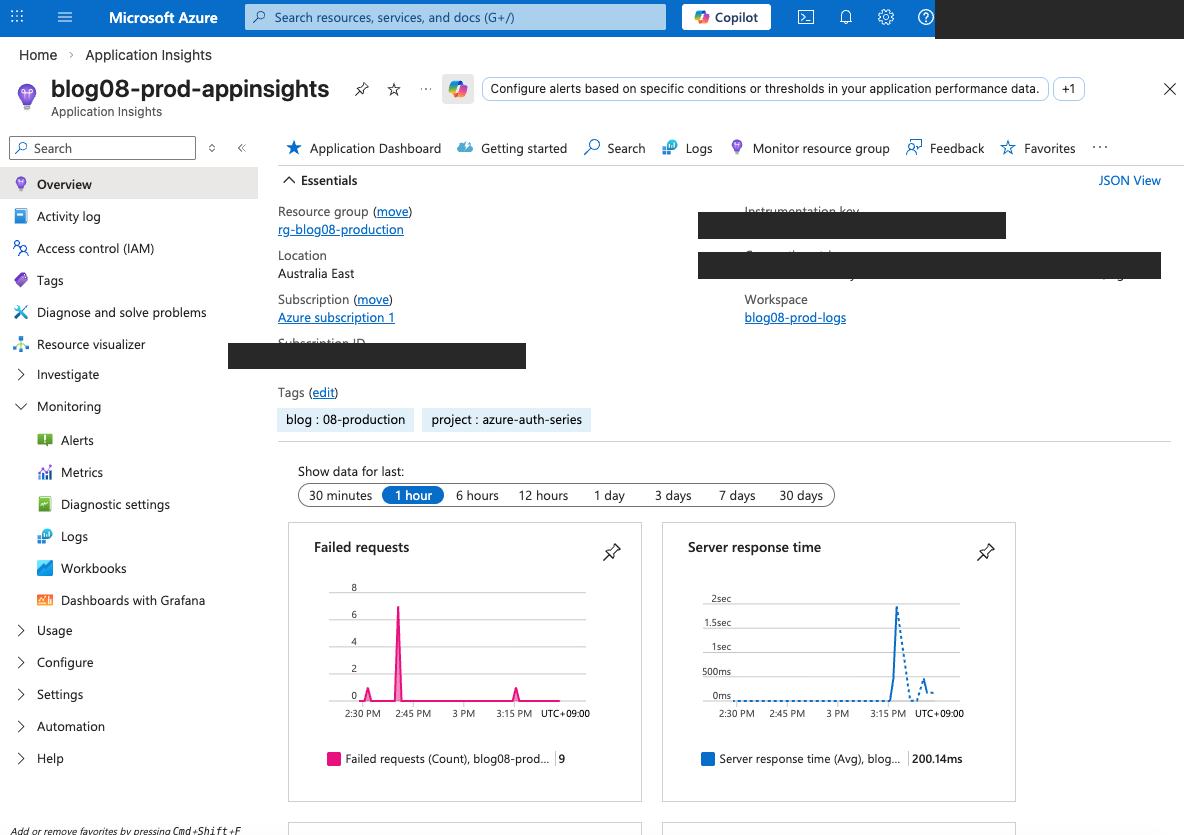
Task: Open Logs from the command toolbar
Action: (x=687, y=148)
